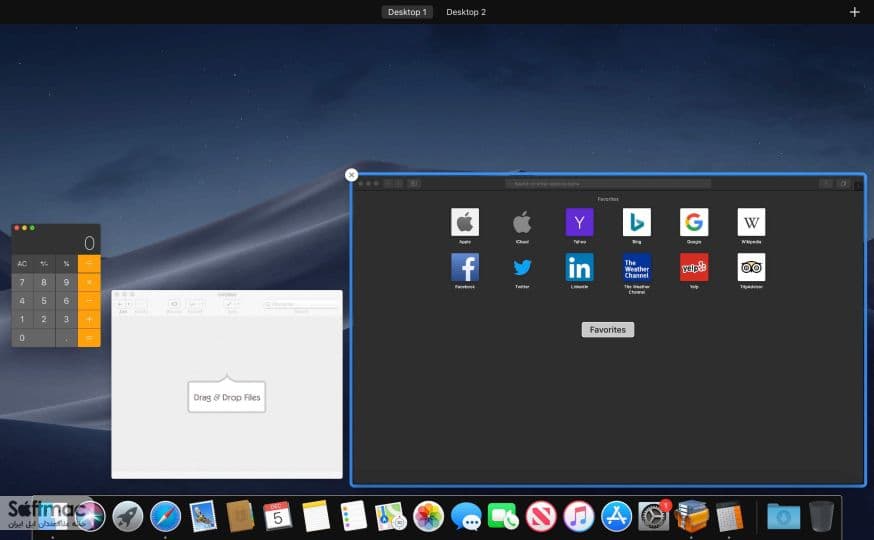The image size is (874, 540).
Task: Click digit 0 in Calculator
Action: (x=33, y=338)
